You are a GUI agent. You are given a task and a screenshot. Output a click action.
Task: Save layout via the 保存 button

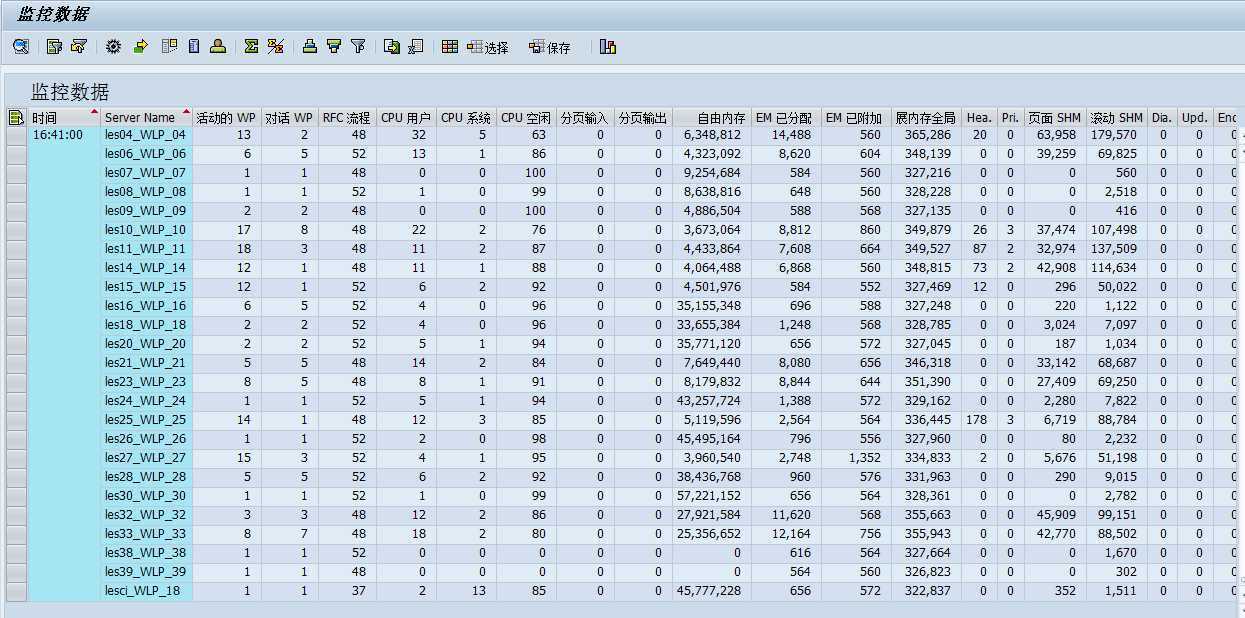click(x=550, y=47)
